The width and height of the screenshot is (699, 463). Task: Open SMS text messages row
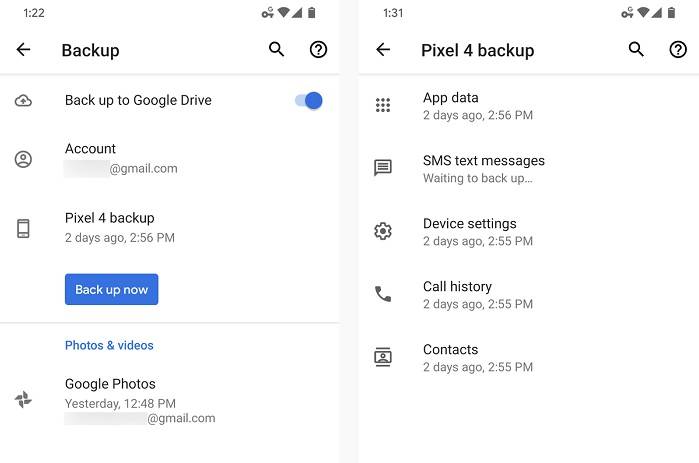tap(528, 169)
